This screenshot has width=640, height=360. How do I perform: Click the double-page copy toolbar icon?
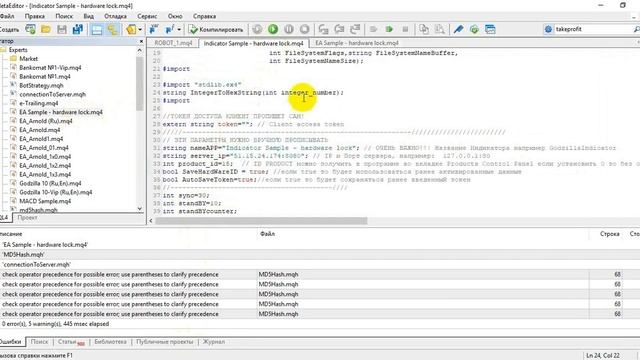pyautogui.click(x=424, y=29)
